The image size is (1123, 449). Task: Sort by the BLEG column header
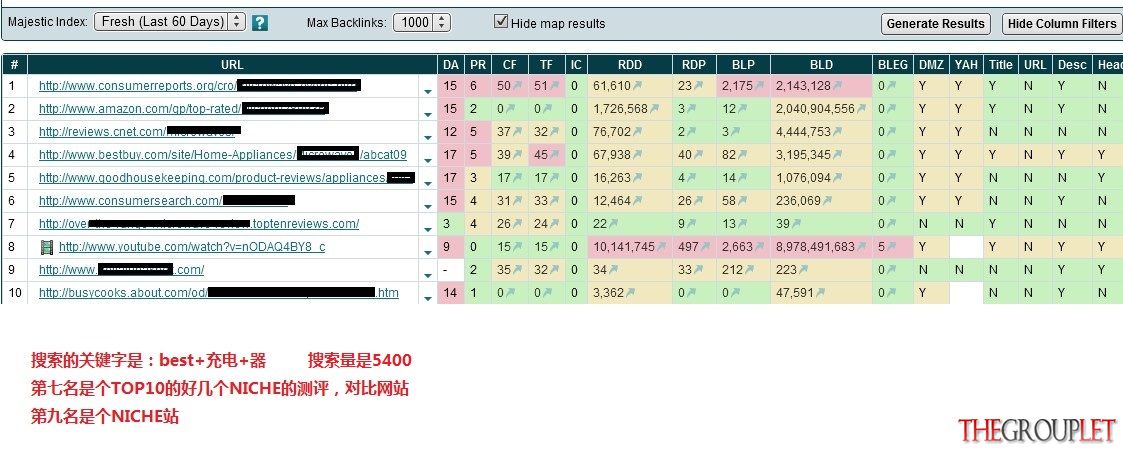892,64
